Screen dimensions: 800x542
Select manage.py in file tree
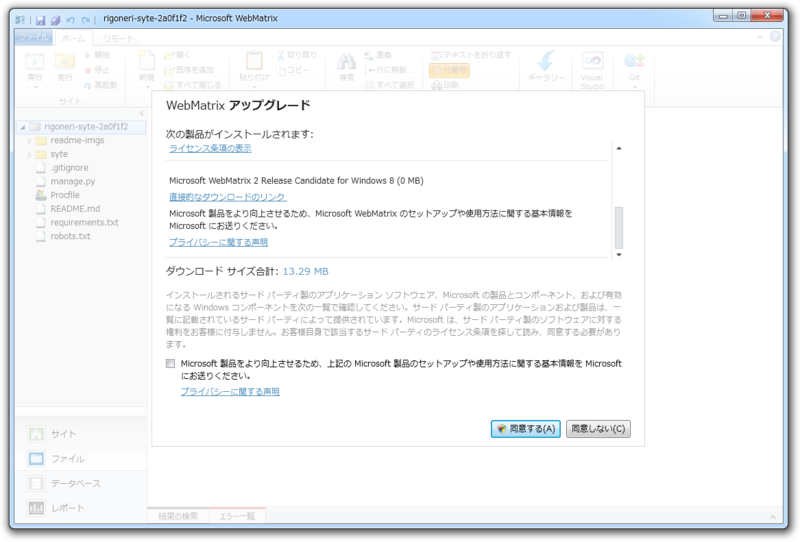tap(72, 182)
